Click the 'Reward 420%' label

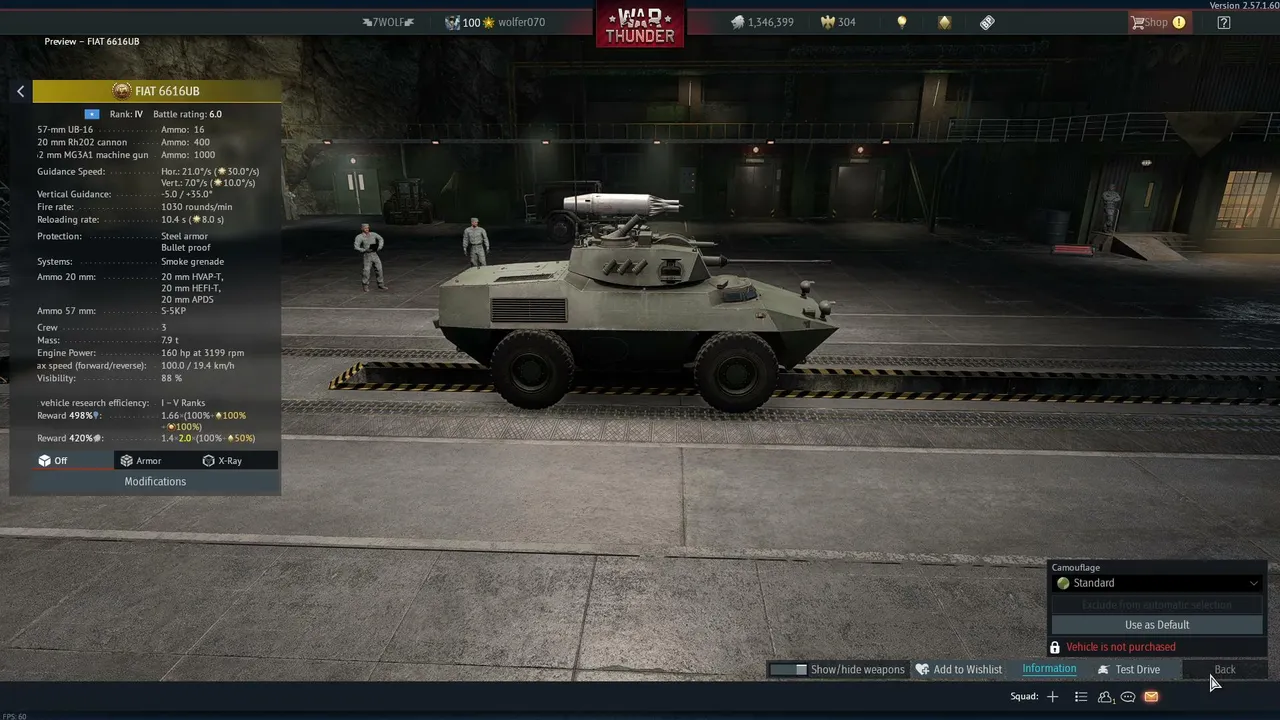coord(70,438)
